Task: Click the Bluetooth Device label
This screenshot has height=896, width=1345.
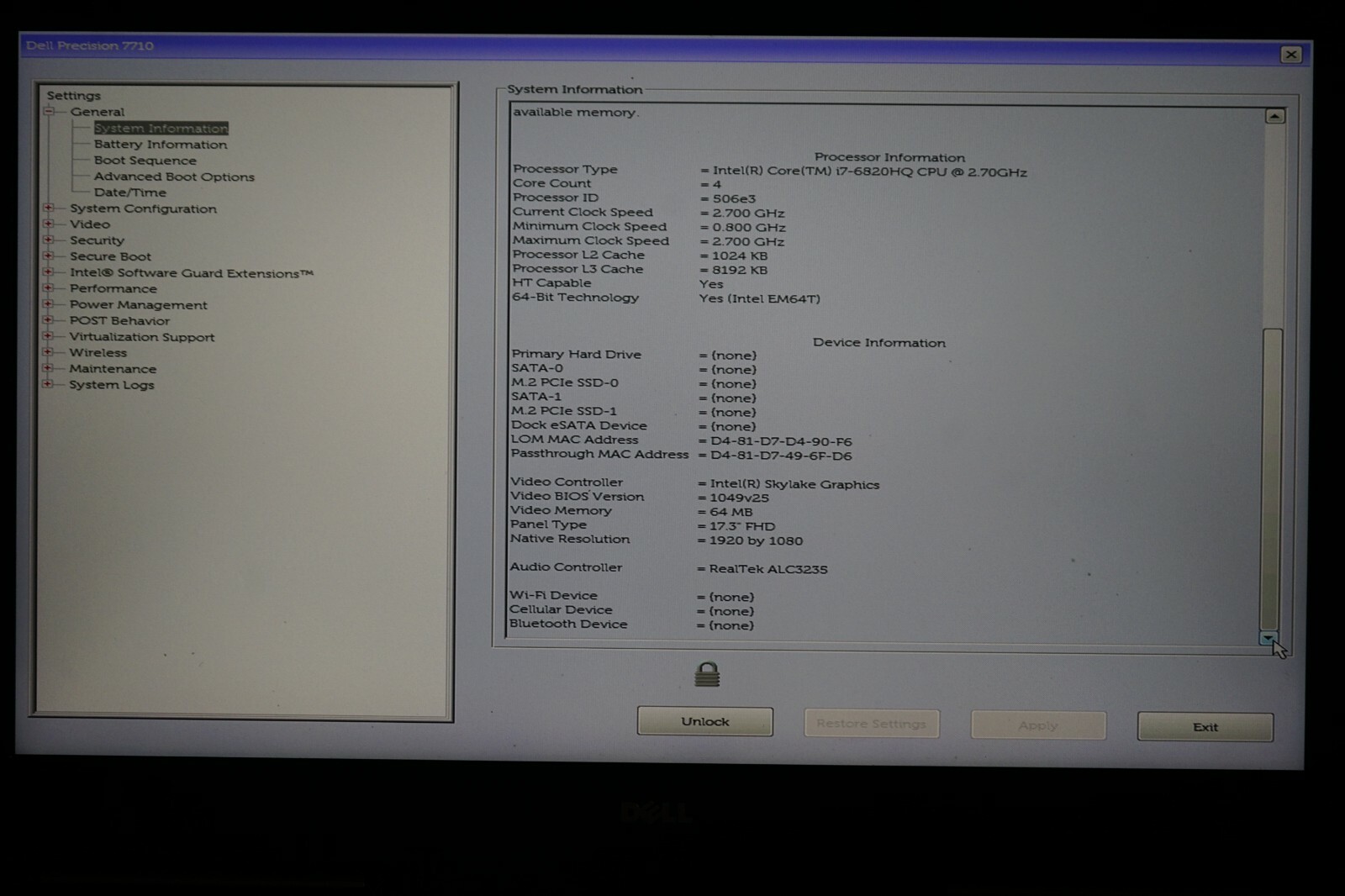Action: [568, 624]
